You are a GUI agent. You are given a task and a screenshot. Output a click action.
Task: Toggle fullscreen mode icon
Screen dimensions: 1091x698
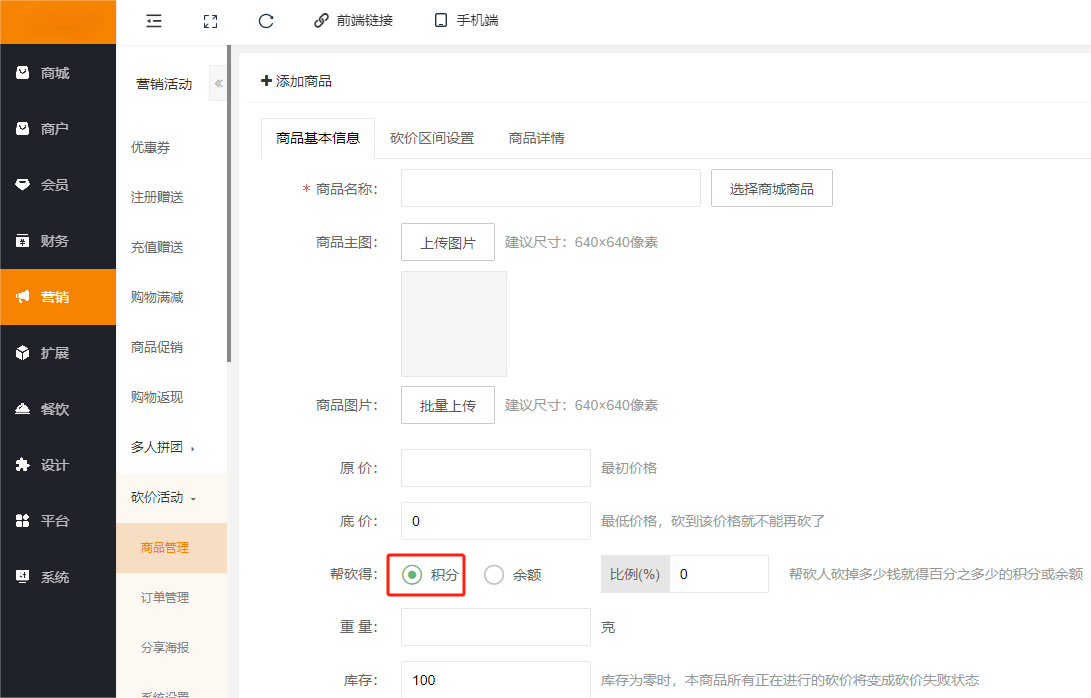point(210,21)
